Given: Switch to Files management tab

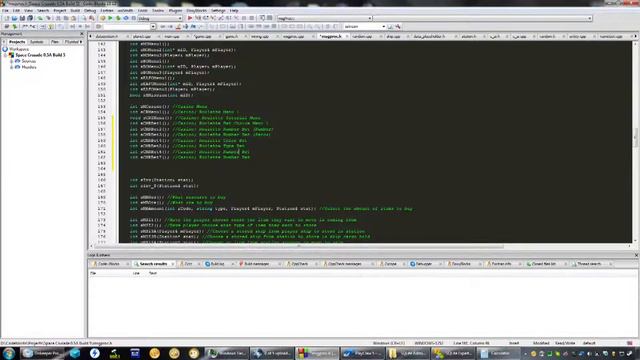Looking at the screenshot, I should [55, 42].
